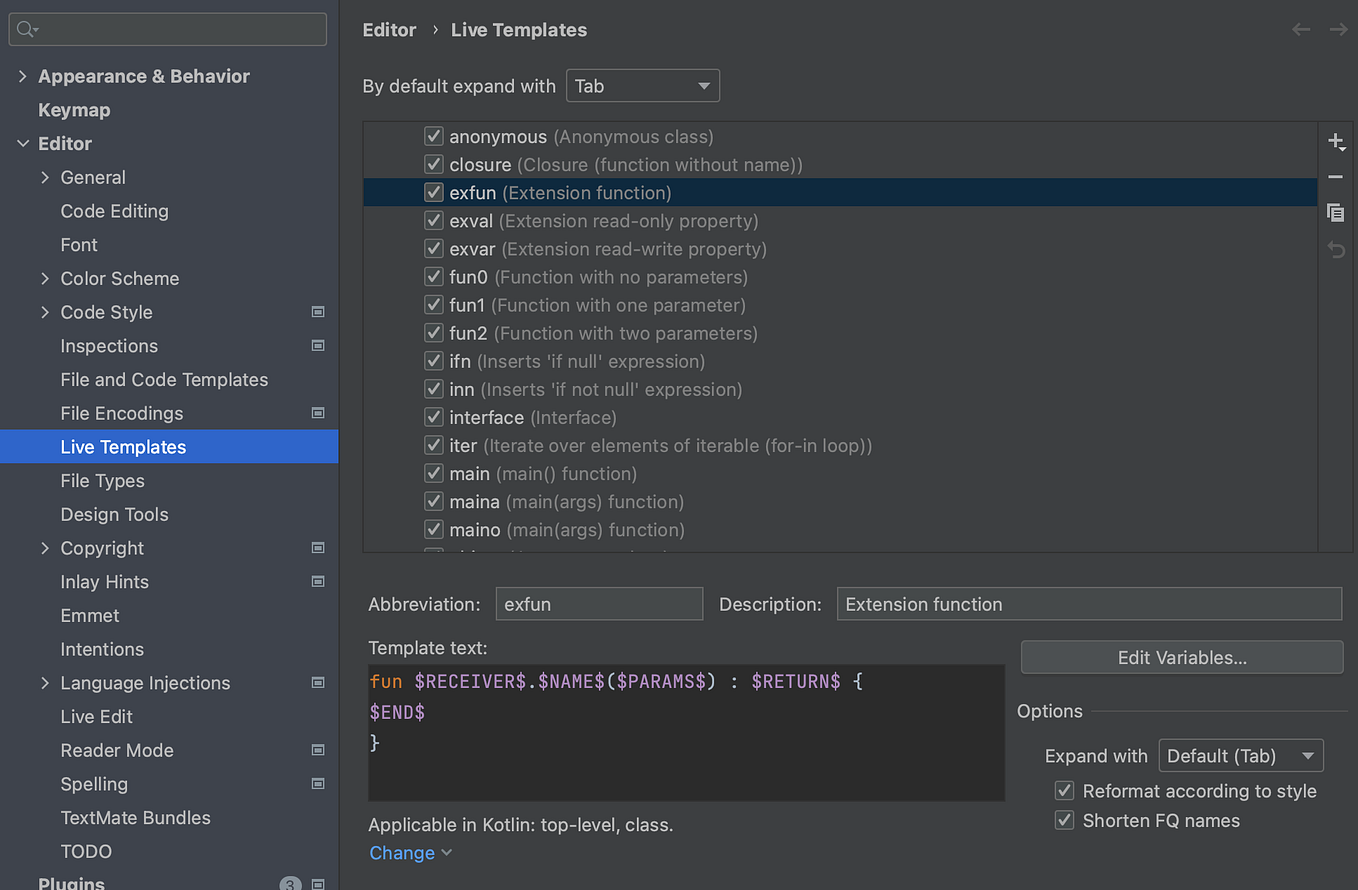This screenshot has width=1358, height=890.
Task: Click inside the Abbreviation field
Action: pos(598,603)
